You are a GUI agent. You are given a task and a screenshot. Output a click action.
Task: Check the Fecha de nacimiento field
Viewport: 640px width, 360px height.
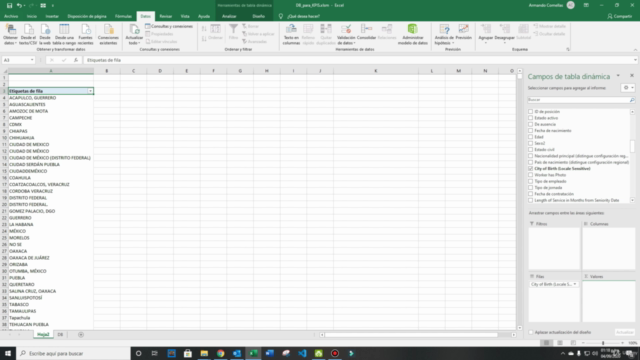tap(531, 131)
